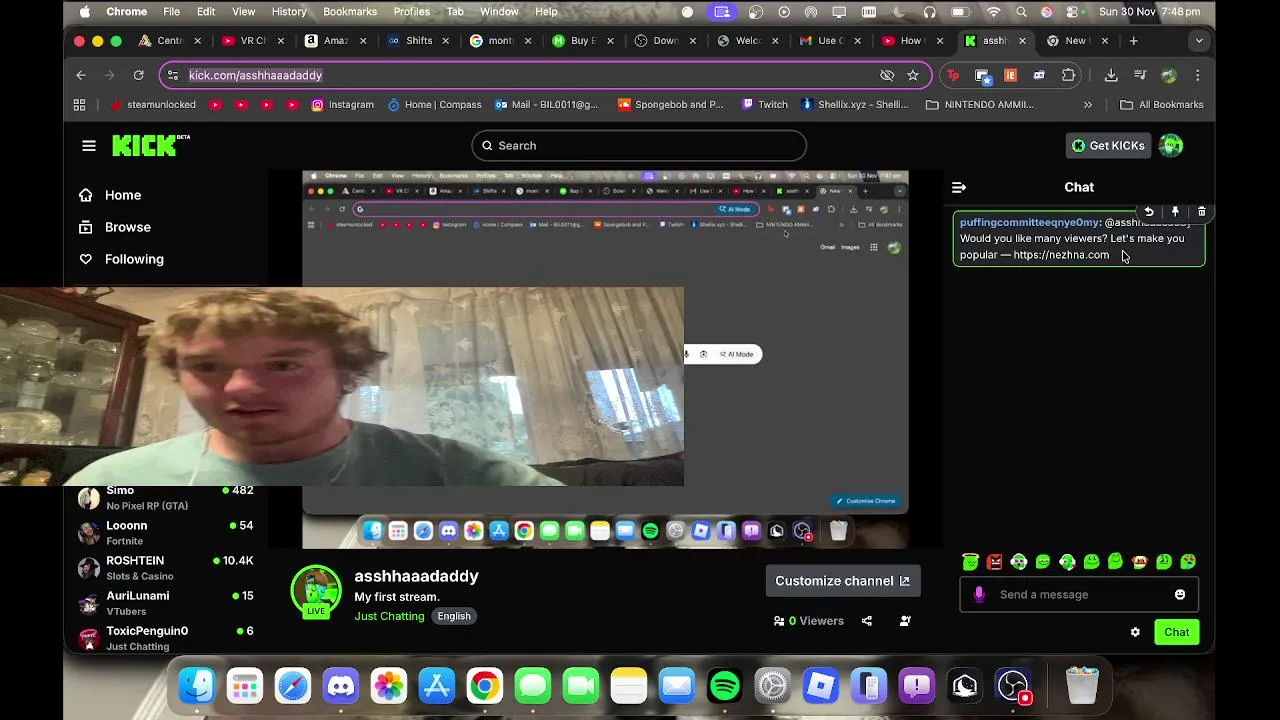Bookmark this page with the star
Screen dimensions: 1280x720
[x=913, y=75]
